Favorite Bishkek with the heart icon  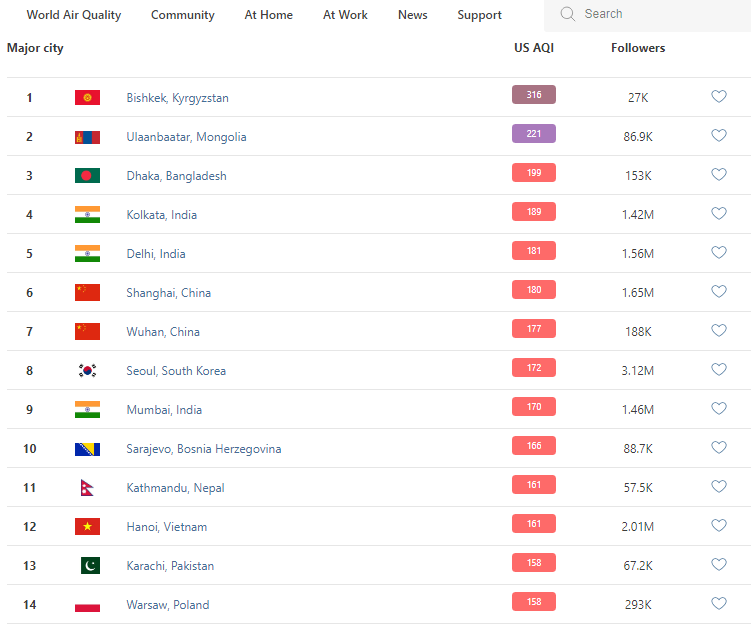[x=719, y=97]
